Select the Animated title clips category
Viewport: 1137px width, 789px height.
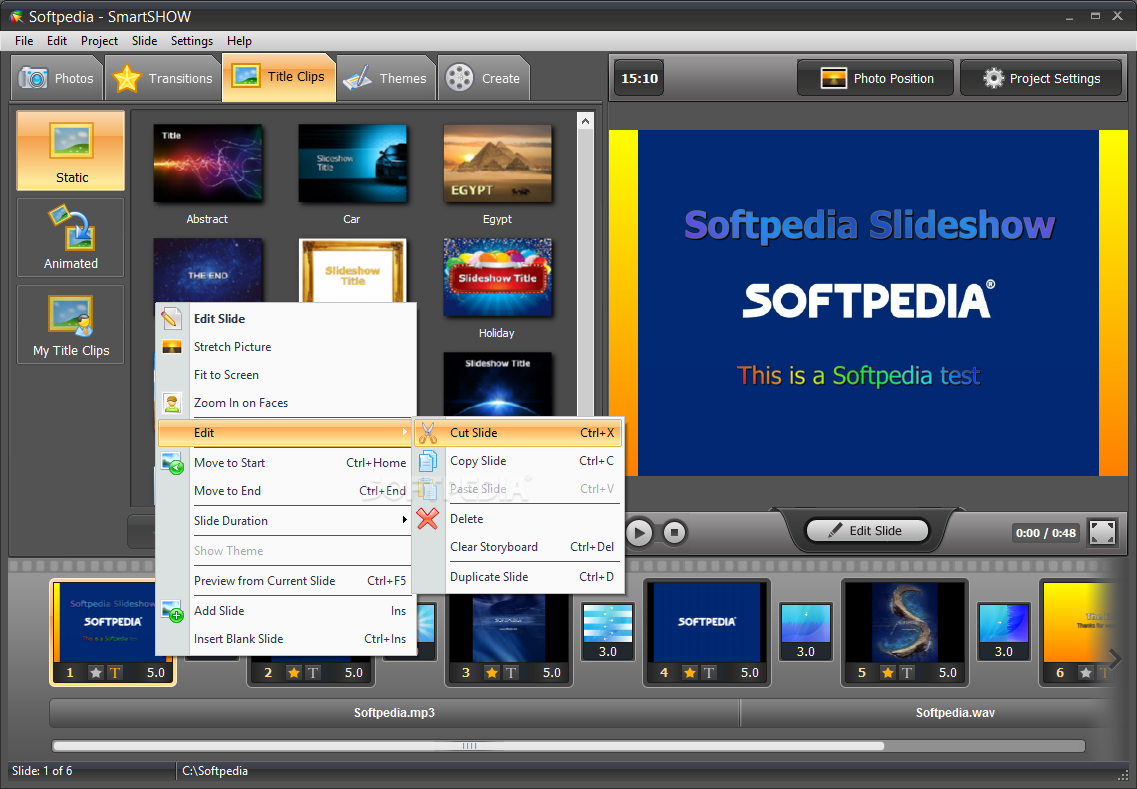pyautogui.click(x=70, y=237)
